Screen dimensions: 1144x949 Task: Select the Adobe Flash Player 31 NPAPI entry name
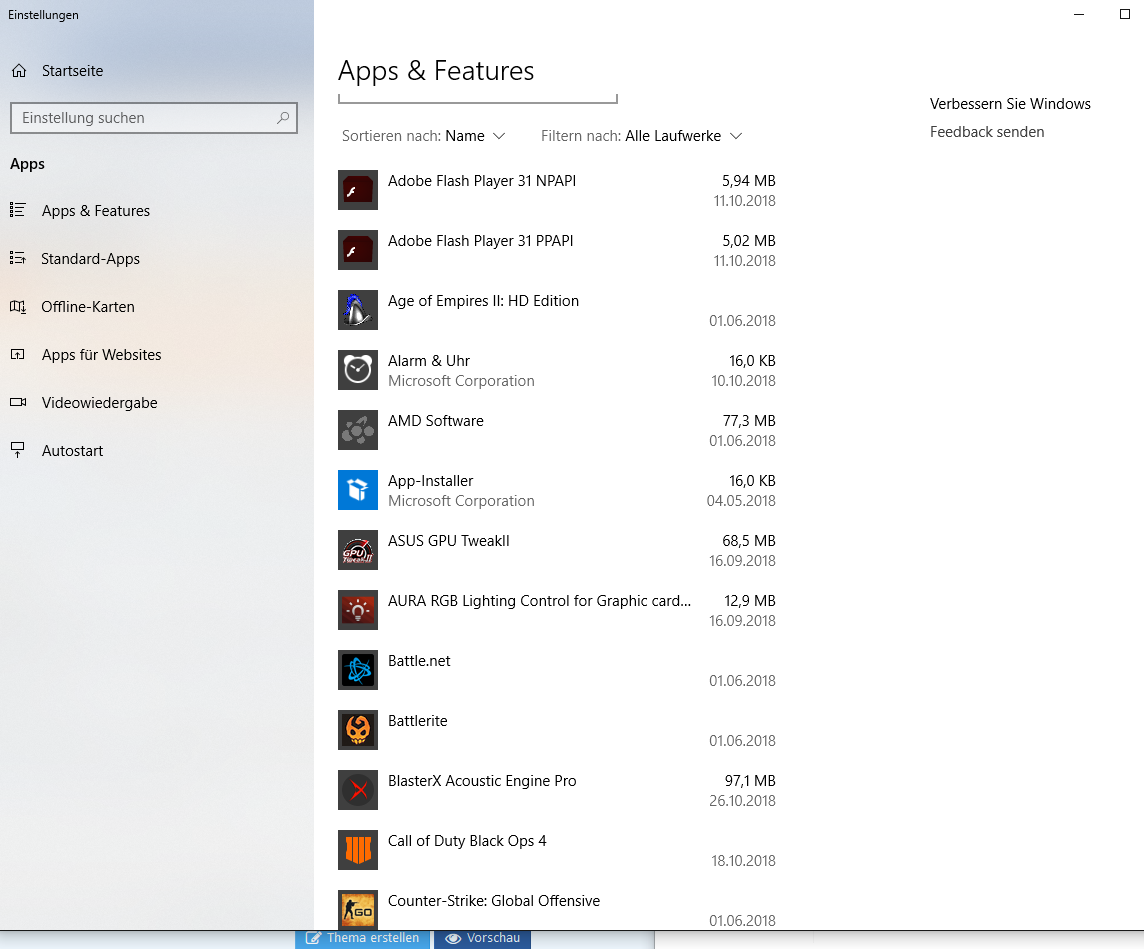click(x=482, y=181)
